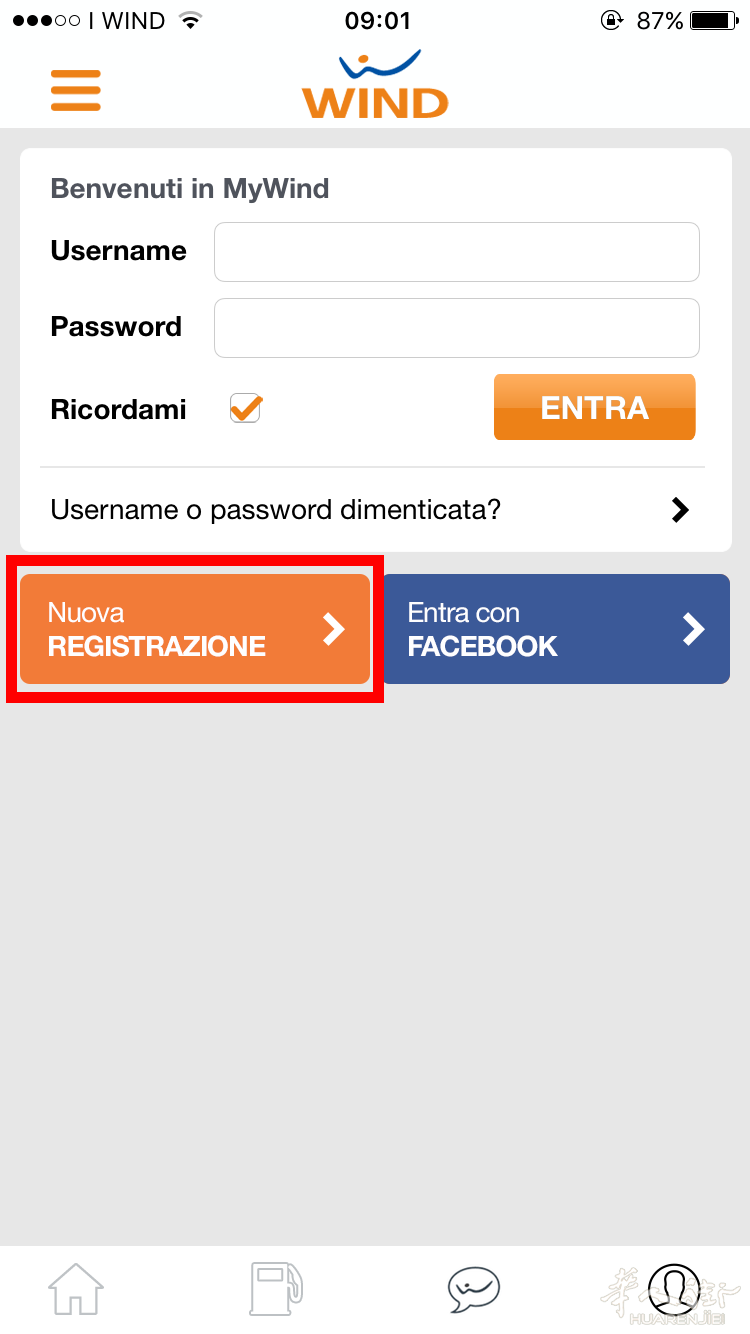The width and height of the screenshot is (750, 1334).
Task: Open the top-up fuel pump tab
Action: (275, 1288)
